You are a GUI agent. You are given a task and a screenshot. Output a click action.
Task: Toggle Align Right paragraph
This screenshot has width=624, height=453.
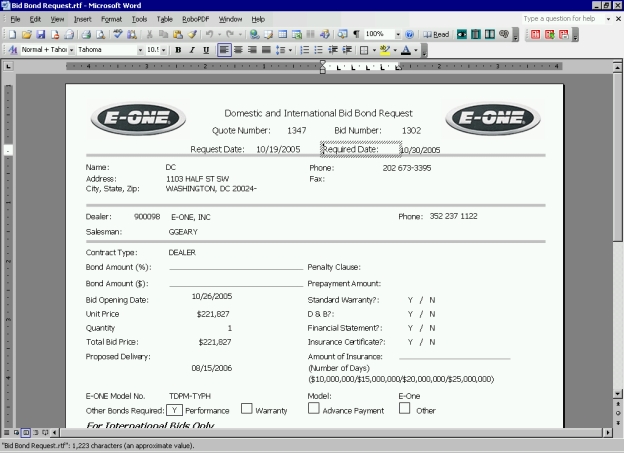(252, 50)
